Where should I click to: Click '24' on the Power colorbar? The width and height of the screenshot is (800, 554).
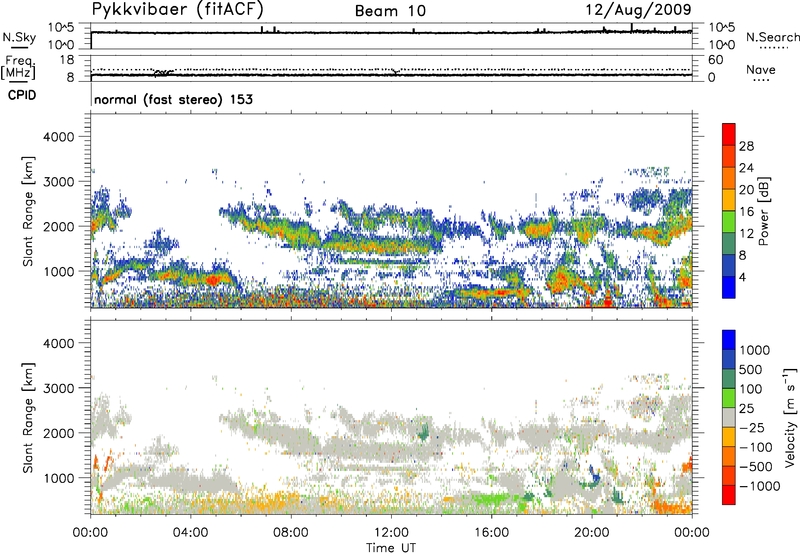(x=746, y=168)
